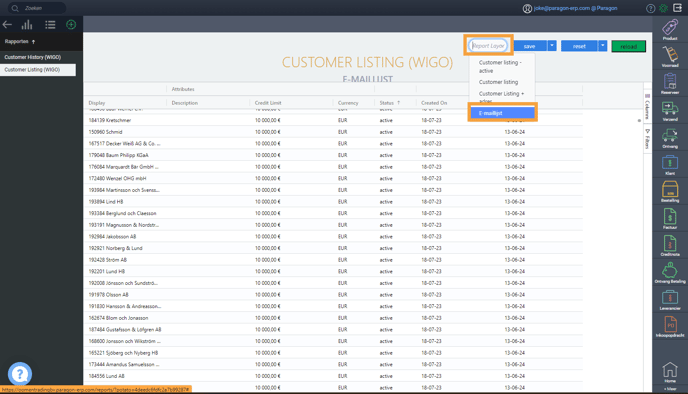The width and height of the screenshot is (688, 394).
Task: Click the '192984 Jakobsson AB' row
Action: [333, 236]
